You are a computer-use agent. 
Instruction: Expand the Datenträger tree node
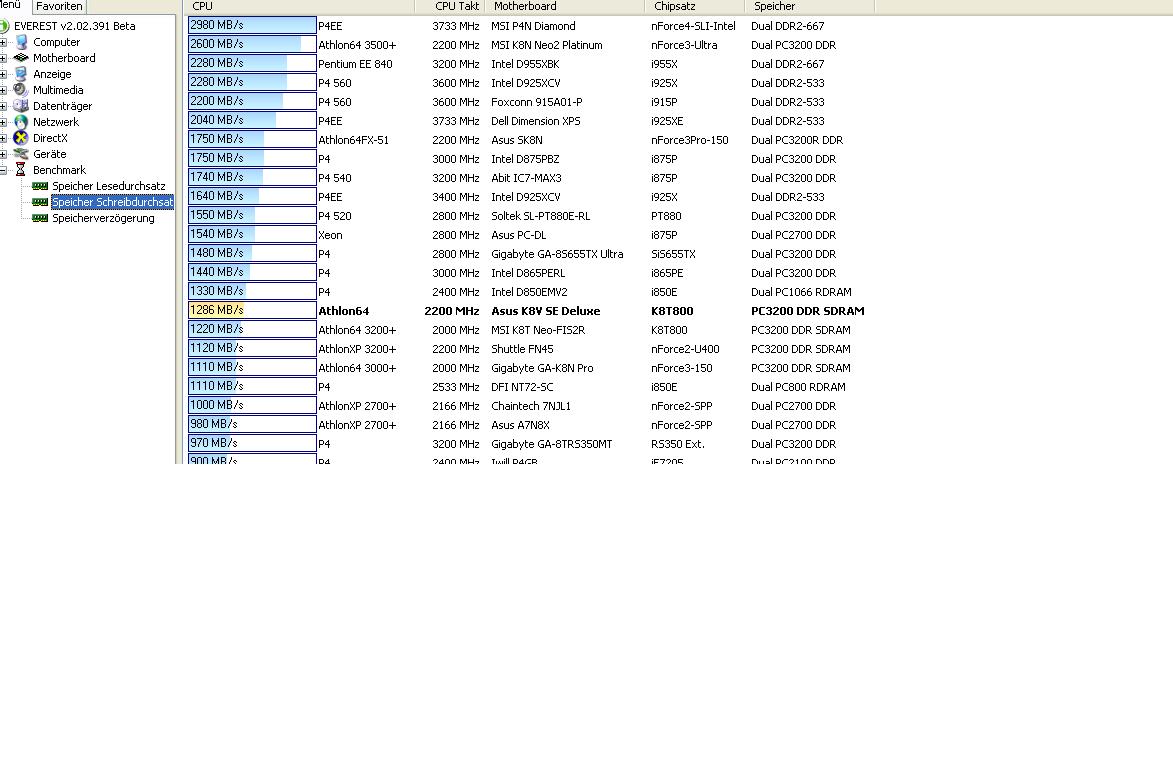(x=3, y=106)
